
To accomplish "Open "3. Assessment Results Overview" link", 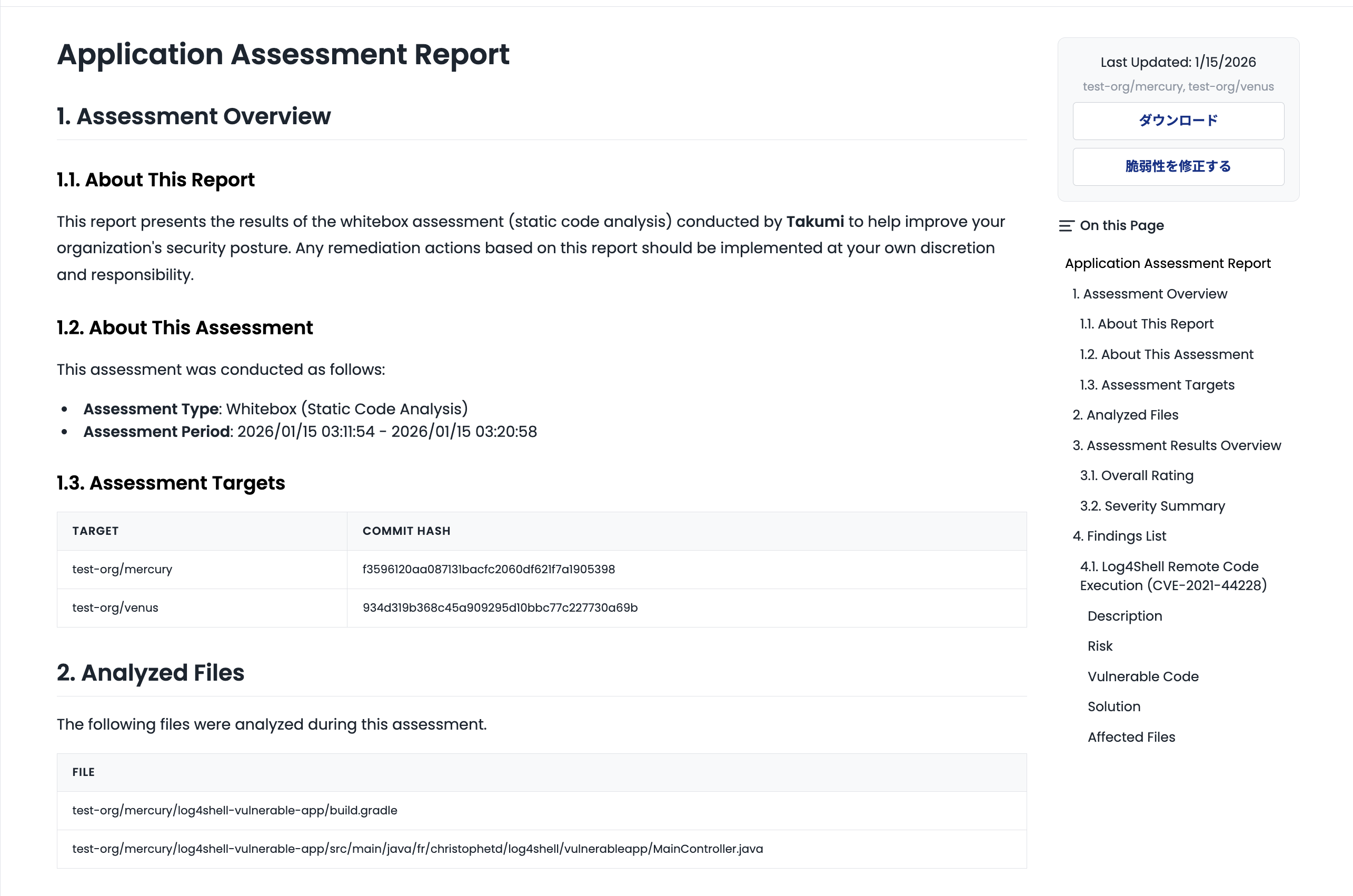I will (x=1178, y=445).
